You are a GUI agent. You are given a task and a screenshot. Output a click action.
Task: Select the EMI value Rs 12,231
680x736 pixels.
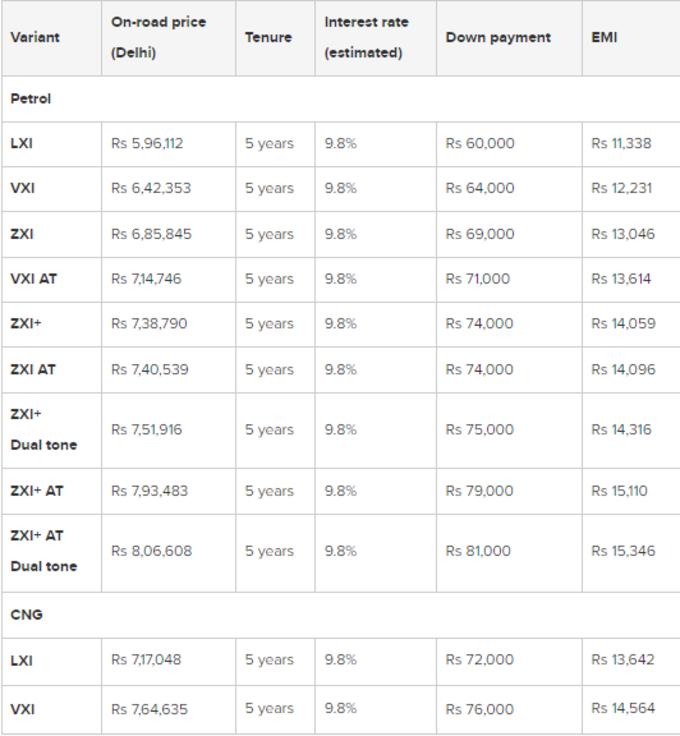[x=622, y=188]
